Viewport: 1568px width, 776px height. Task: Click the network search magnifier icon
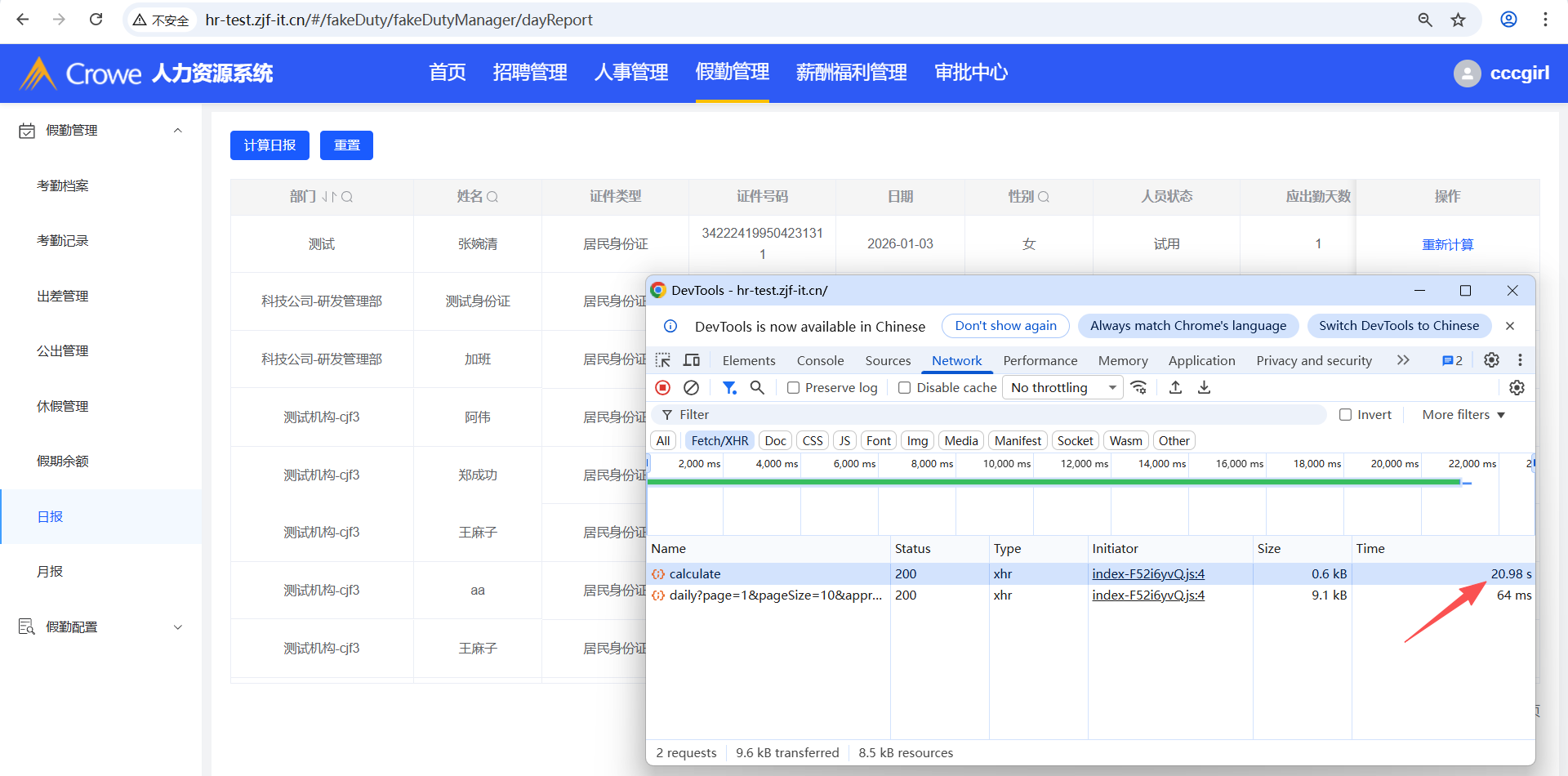click(757, 388)
